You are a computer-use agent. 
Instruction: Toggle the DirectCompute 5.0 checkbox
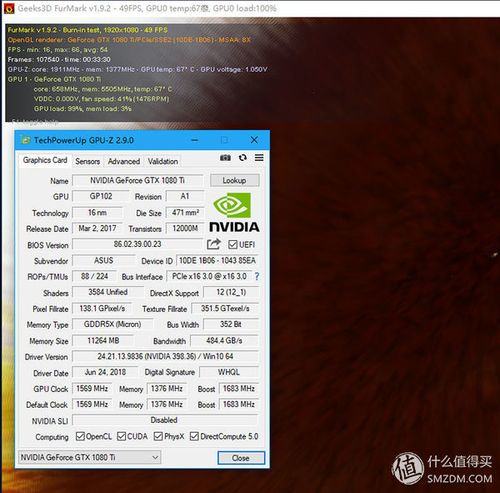coord(194,436)
